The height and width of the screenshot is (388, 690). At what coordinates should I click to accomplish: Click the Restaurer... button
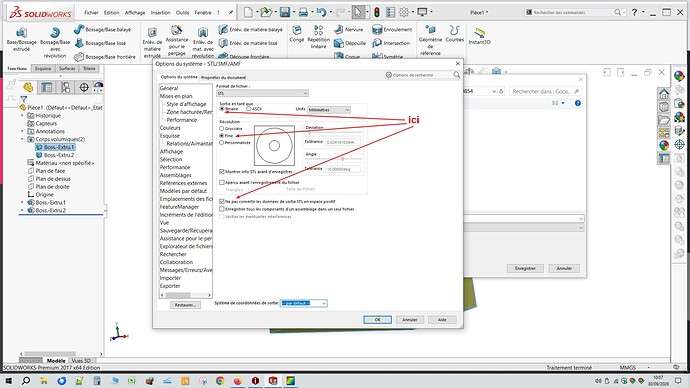[185, 305]
